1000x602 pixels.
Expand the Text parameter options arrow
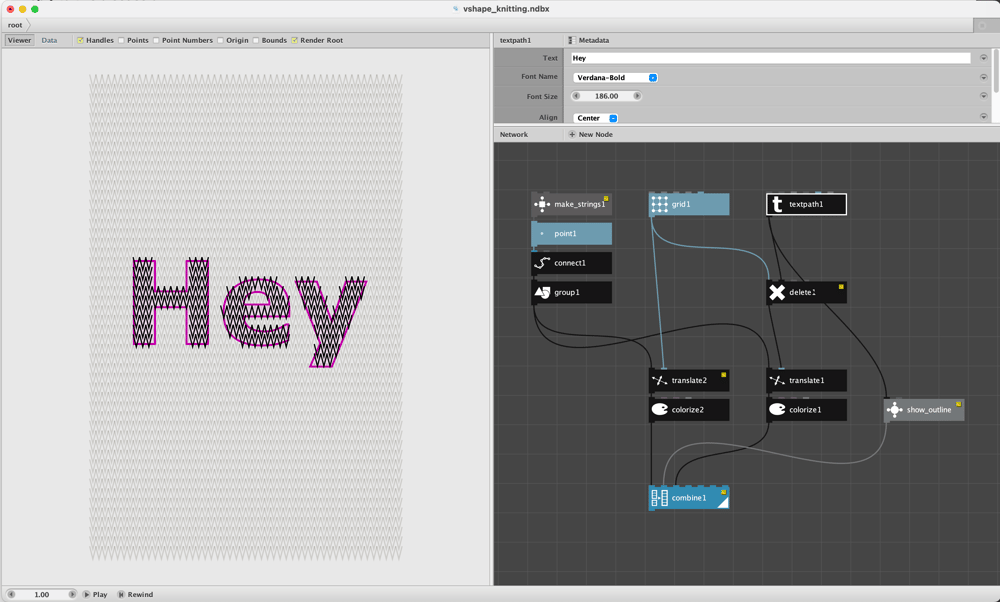983,58
